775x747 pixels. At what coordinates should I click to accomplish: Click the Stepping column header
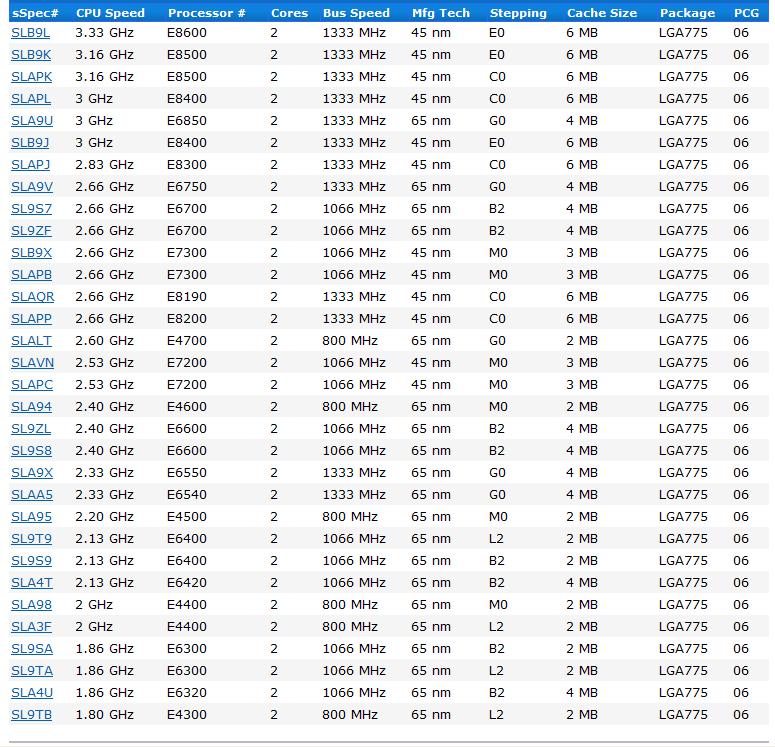click(518, 13)
